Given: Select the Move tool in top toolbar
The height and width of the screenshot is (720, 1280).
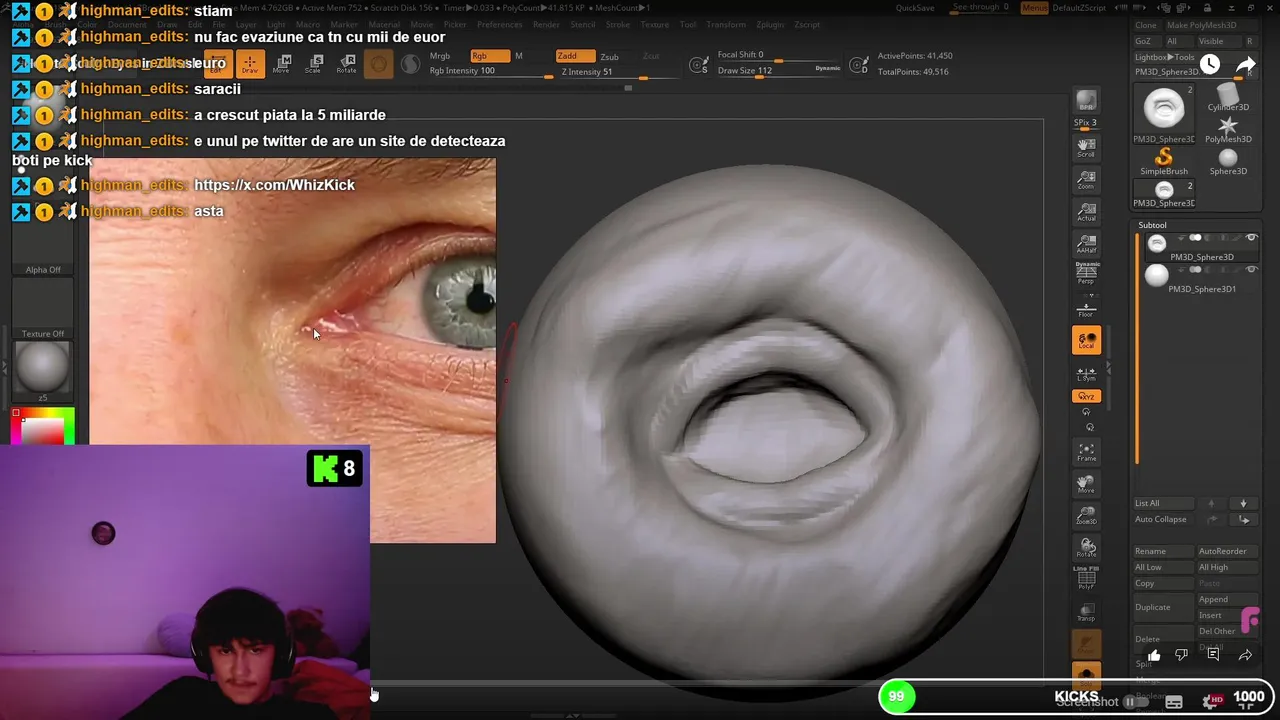Looking at the screenshot, I should pyautogui.click(x=282, y=64).
